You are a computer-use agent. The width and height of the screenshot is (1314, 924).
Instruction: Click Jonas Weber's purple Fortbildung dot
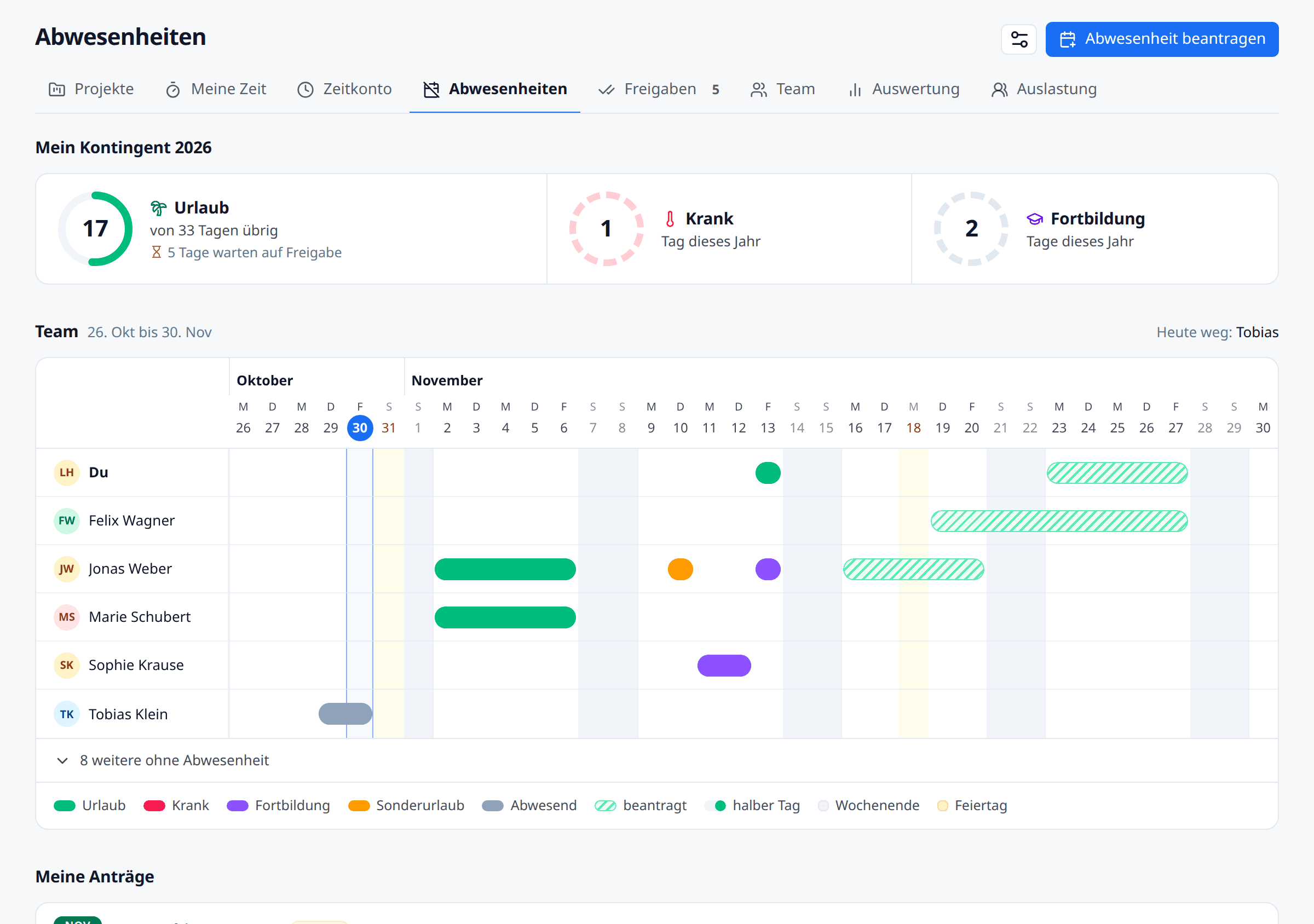click(768, 569)
